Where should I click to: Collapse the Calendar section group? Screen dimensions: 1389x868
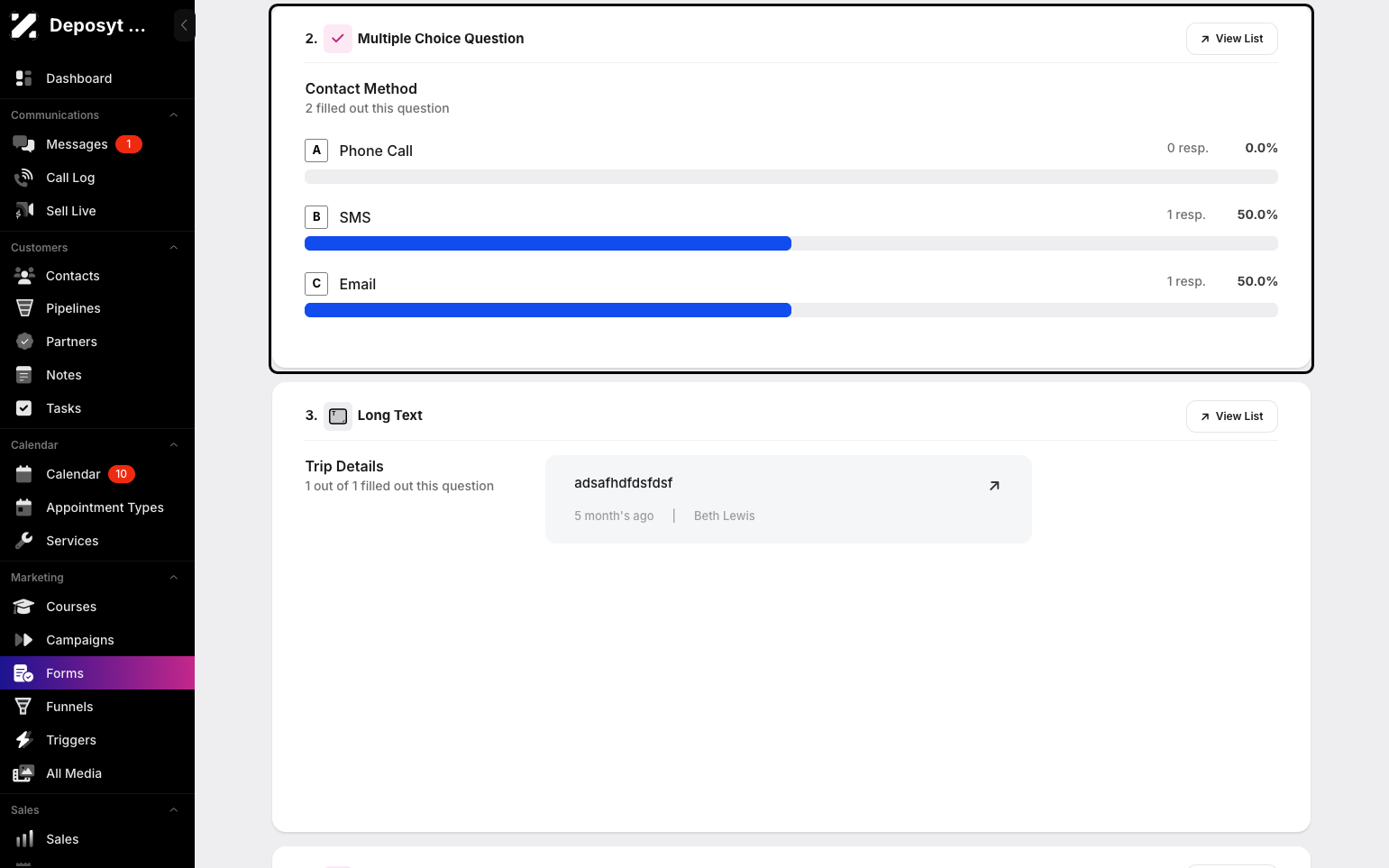click(174, 445)
